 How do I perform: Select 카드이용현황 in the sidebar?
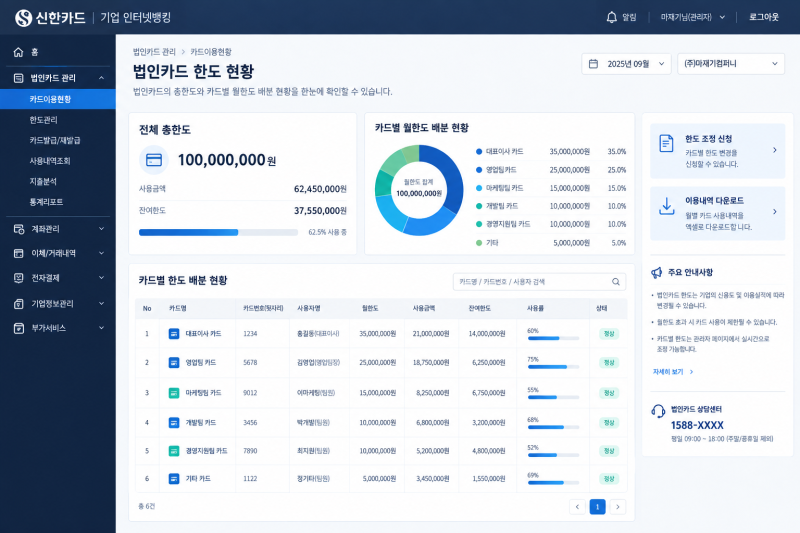(x=58, y=99)
